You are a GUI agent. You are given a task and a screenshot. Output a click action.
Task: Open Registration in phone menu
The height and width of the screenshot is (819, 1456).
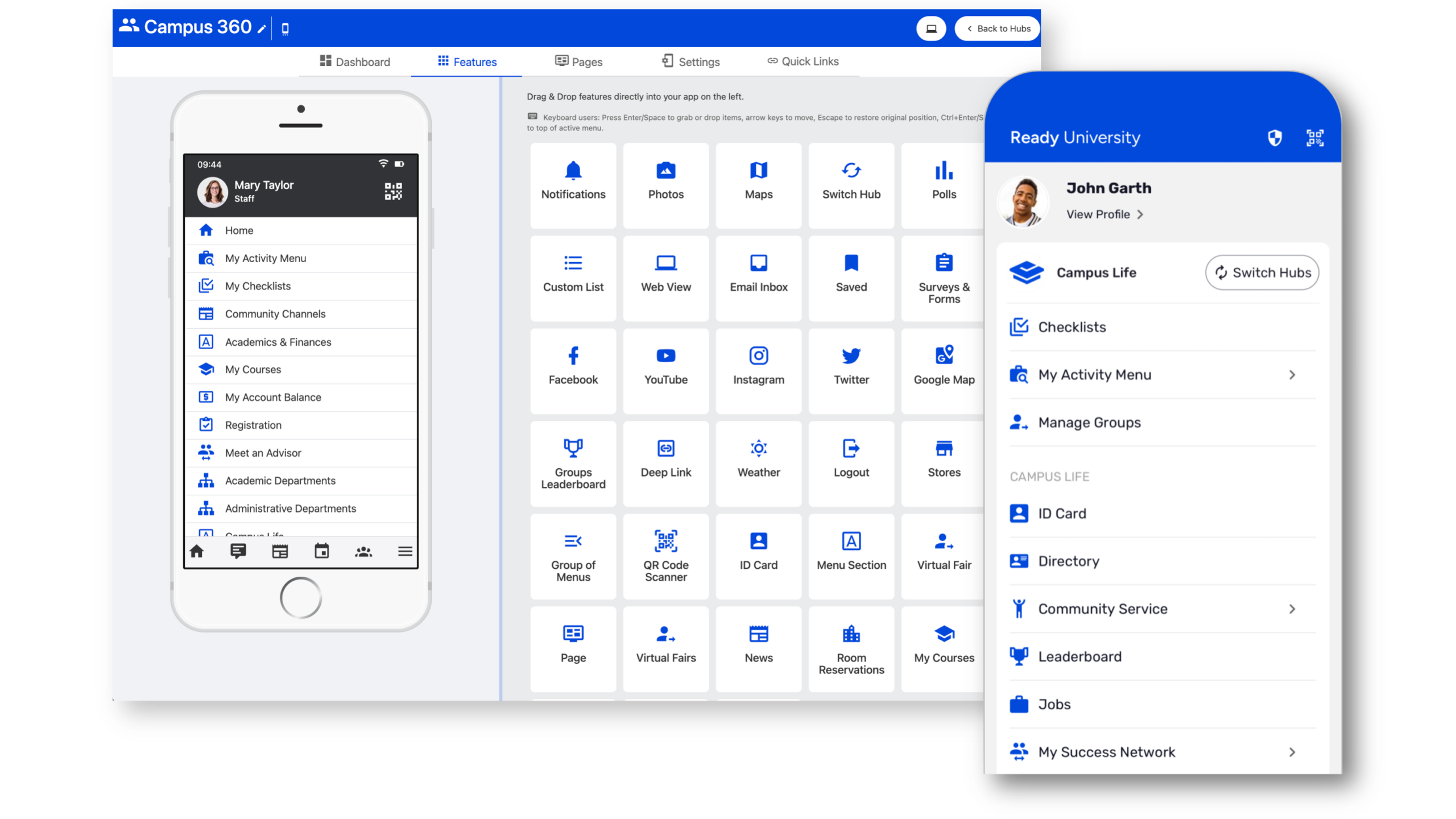(x=301, y=425)
